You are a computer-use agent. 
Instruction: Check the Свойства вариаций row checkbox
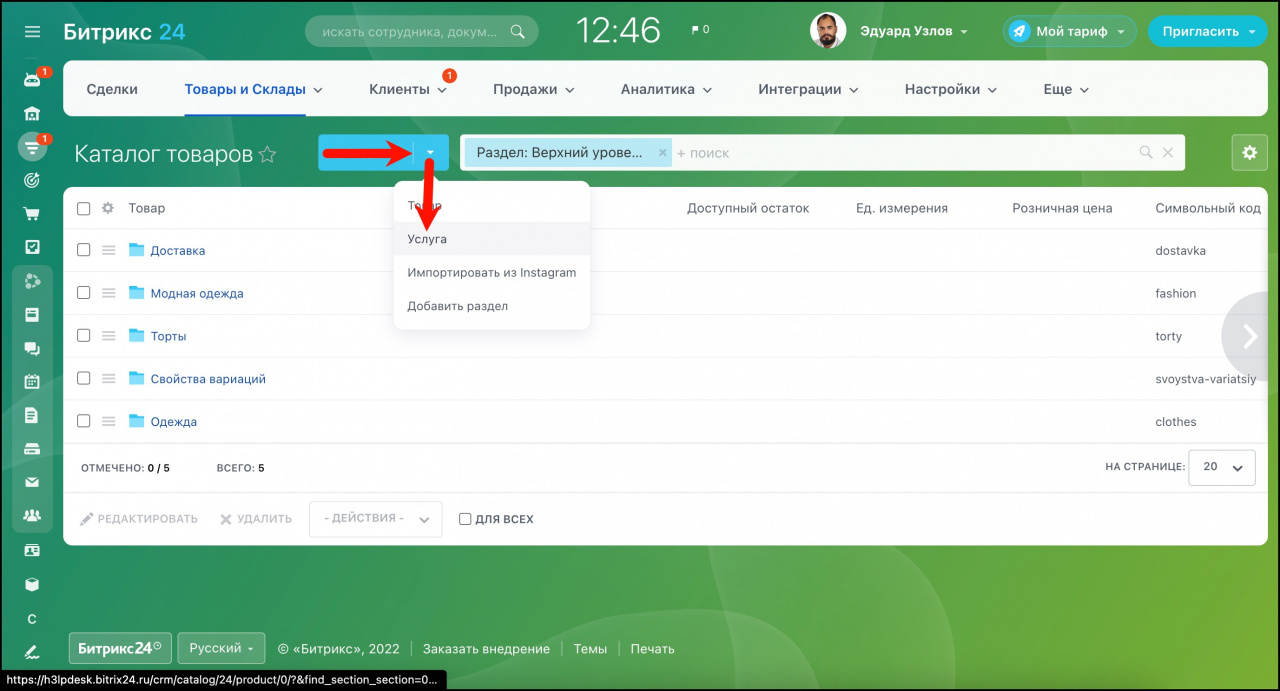coord(84,378)
